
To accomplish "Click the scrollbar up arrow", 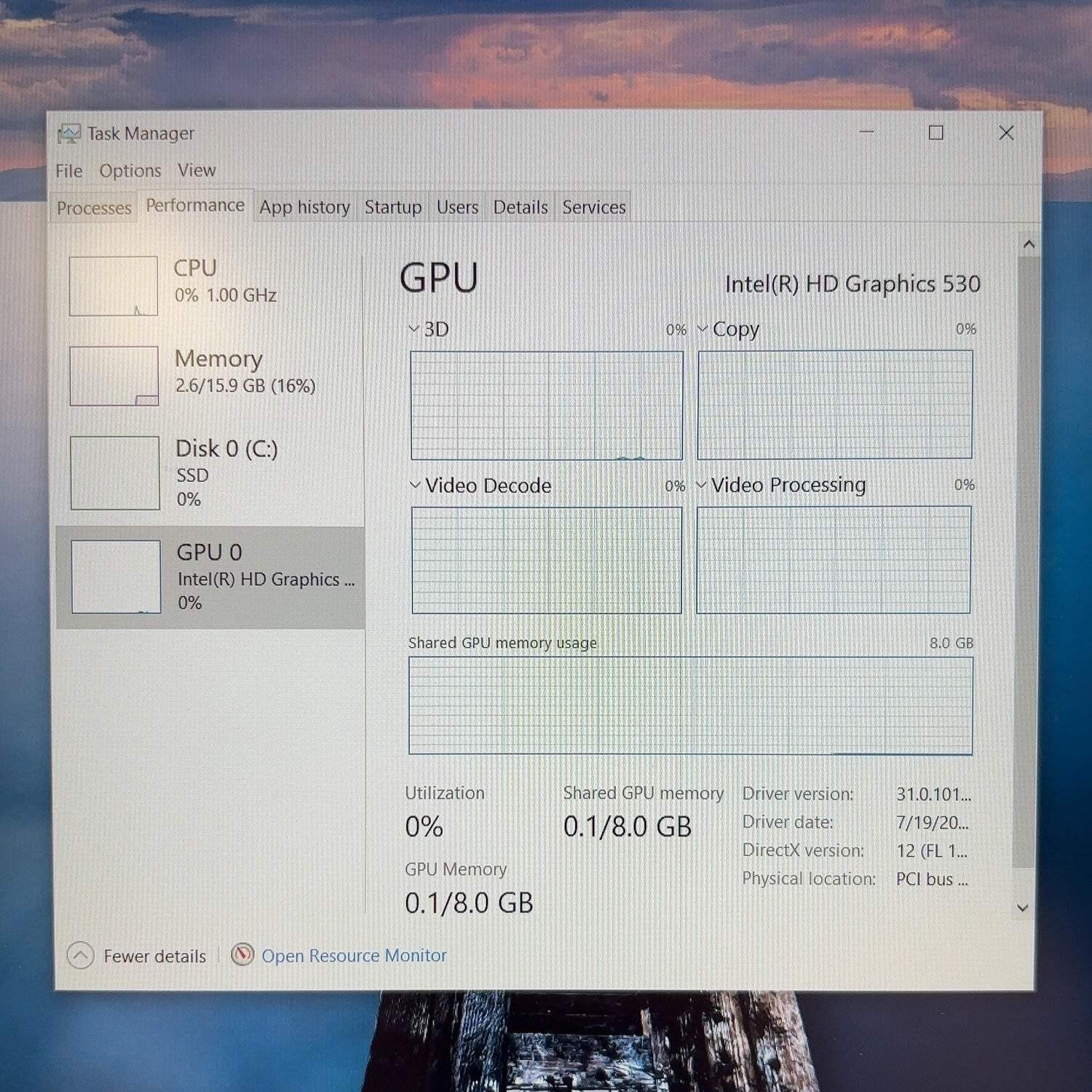I will click(x=1029, y=244).
